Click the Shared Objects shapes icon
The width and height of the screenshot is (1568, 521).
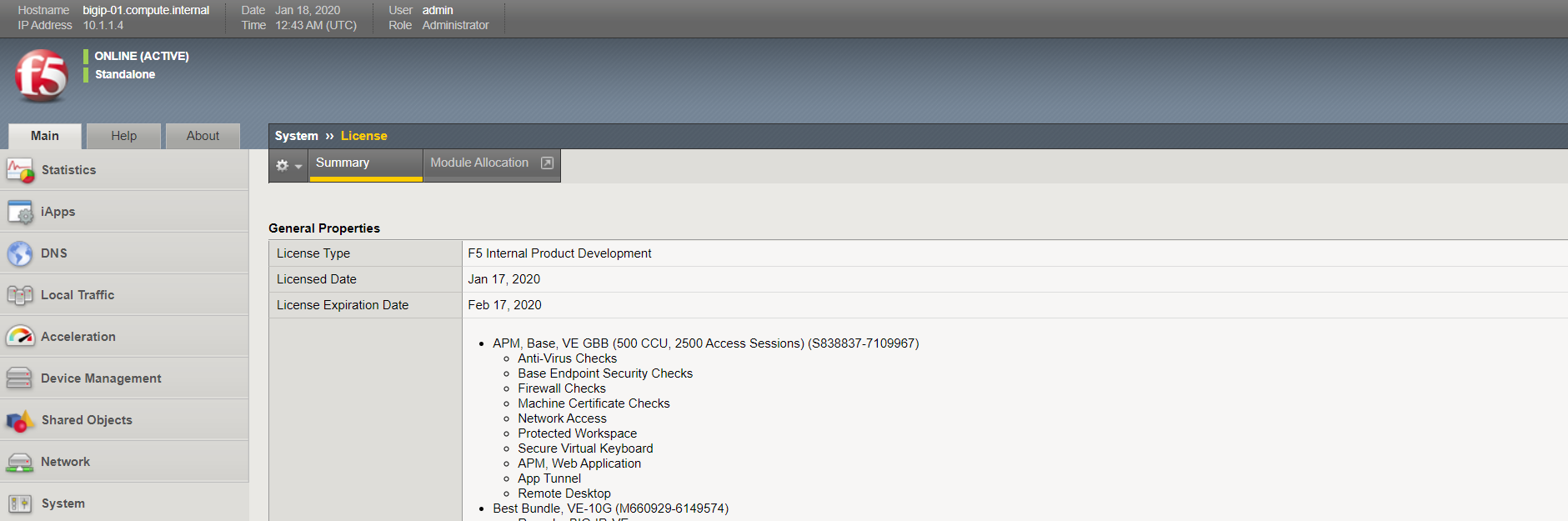(20, 420)
